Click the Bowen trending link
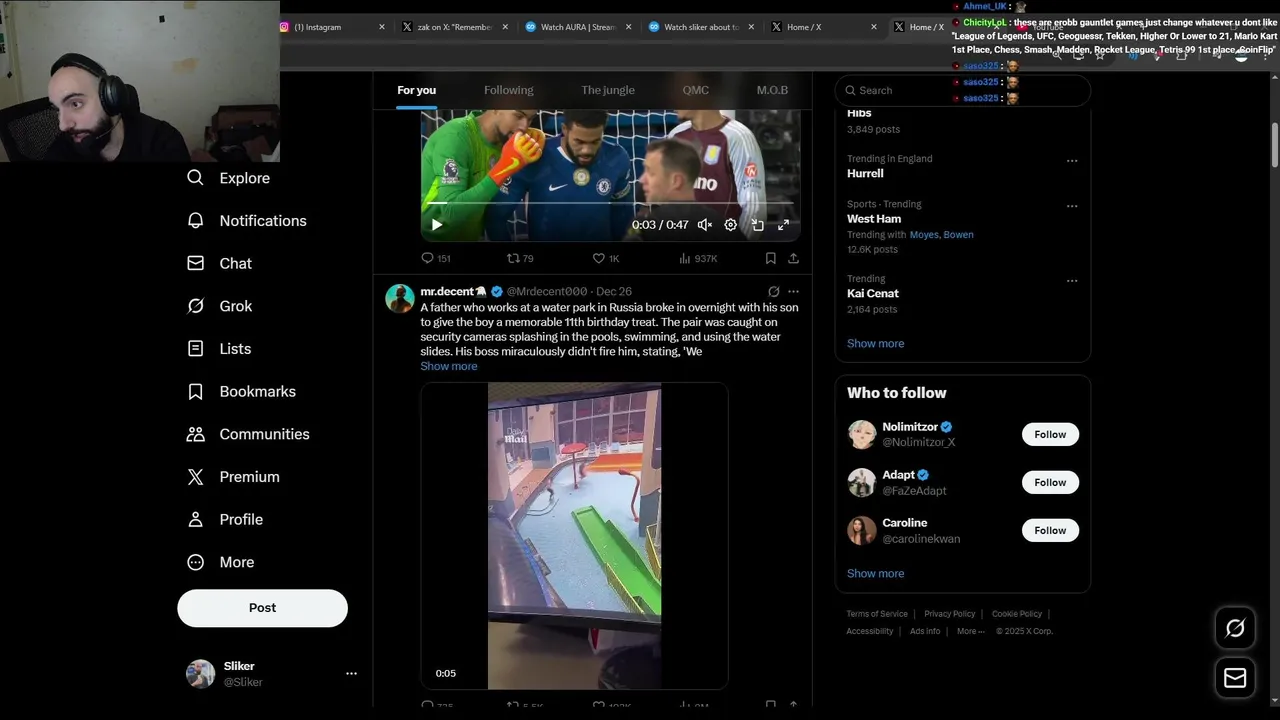The image size is (1280, 720). [x=958, y=235]
